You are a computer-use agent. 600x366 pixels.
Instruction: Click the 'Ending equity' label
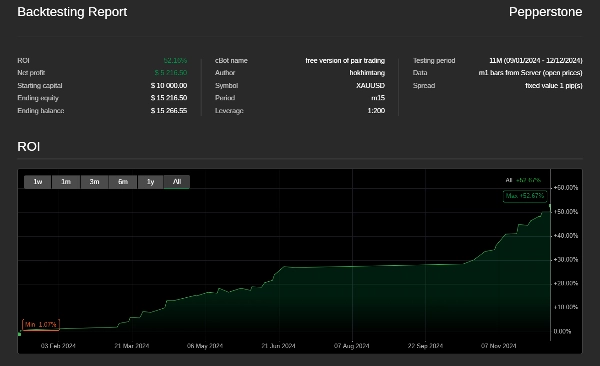pos(38,98)
